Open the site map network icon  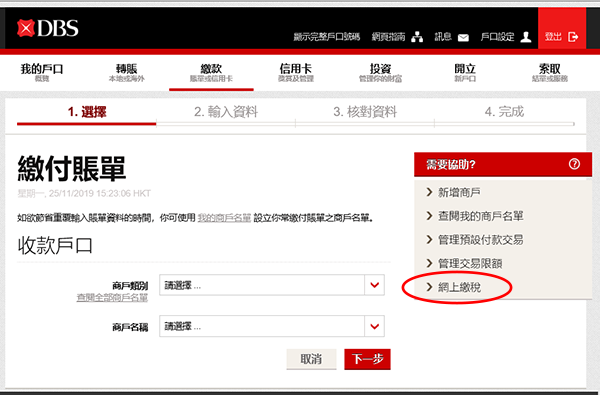[x=417, y=37]
